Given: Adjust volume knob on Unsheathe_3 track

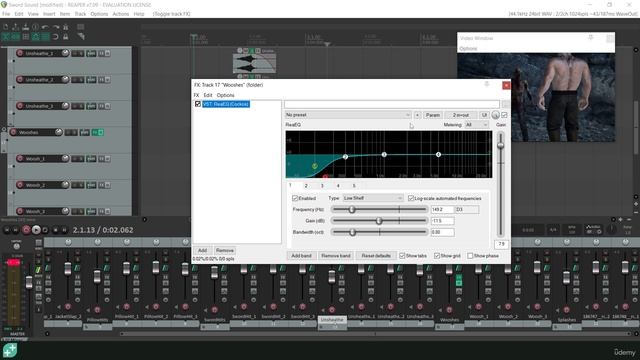Looking at the screenshot, I should [x=65, y=106].
